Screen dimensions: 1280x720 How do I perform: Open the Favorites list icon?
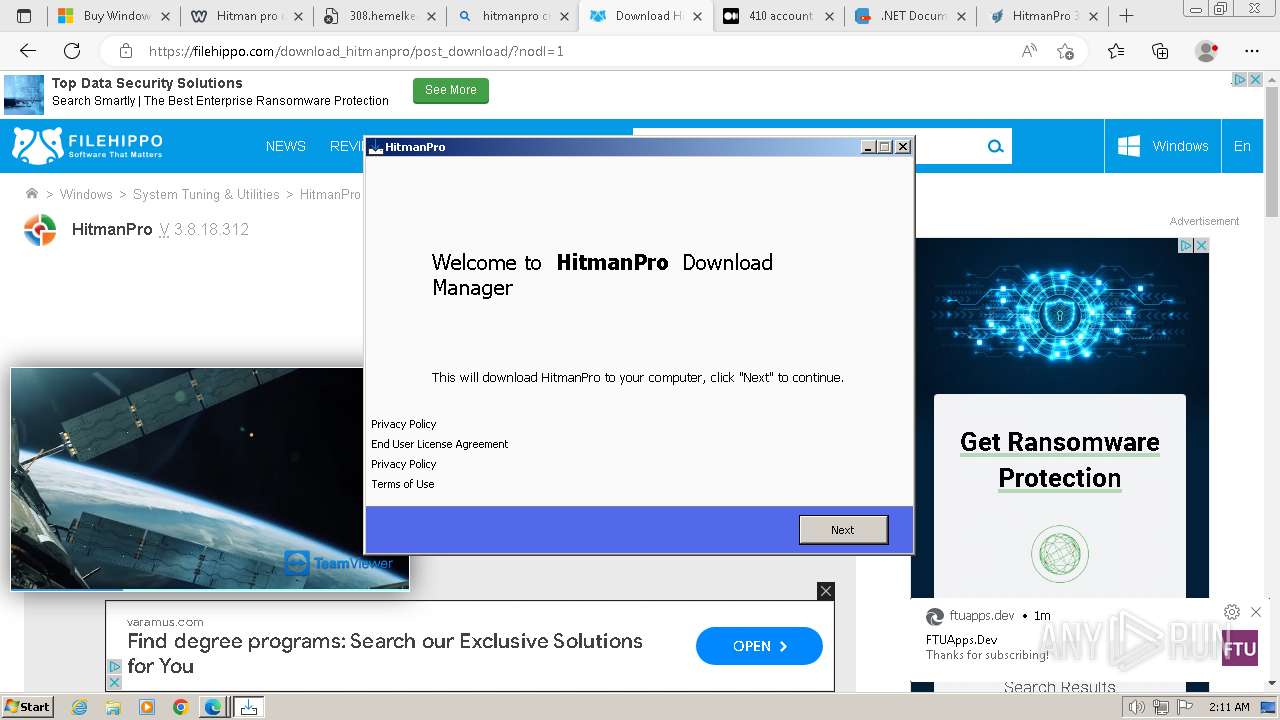[x=1116, y=51]
